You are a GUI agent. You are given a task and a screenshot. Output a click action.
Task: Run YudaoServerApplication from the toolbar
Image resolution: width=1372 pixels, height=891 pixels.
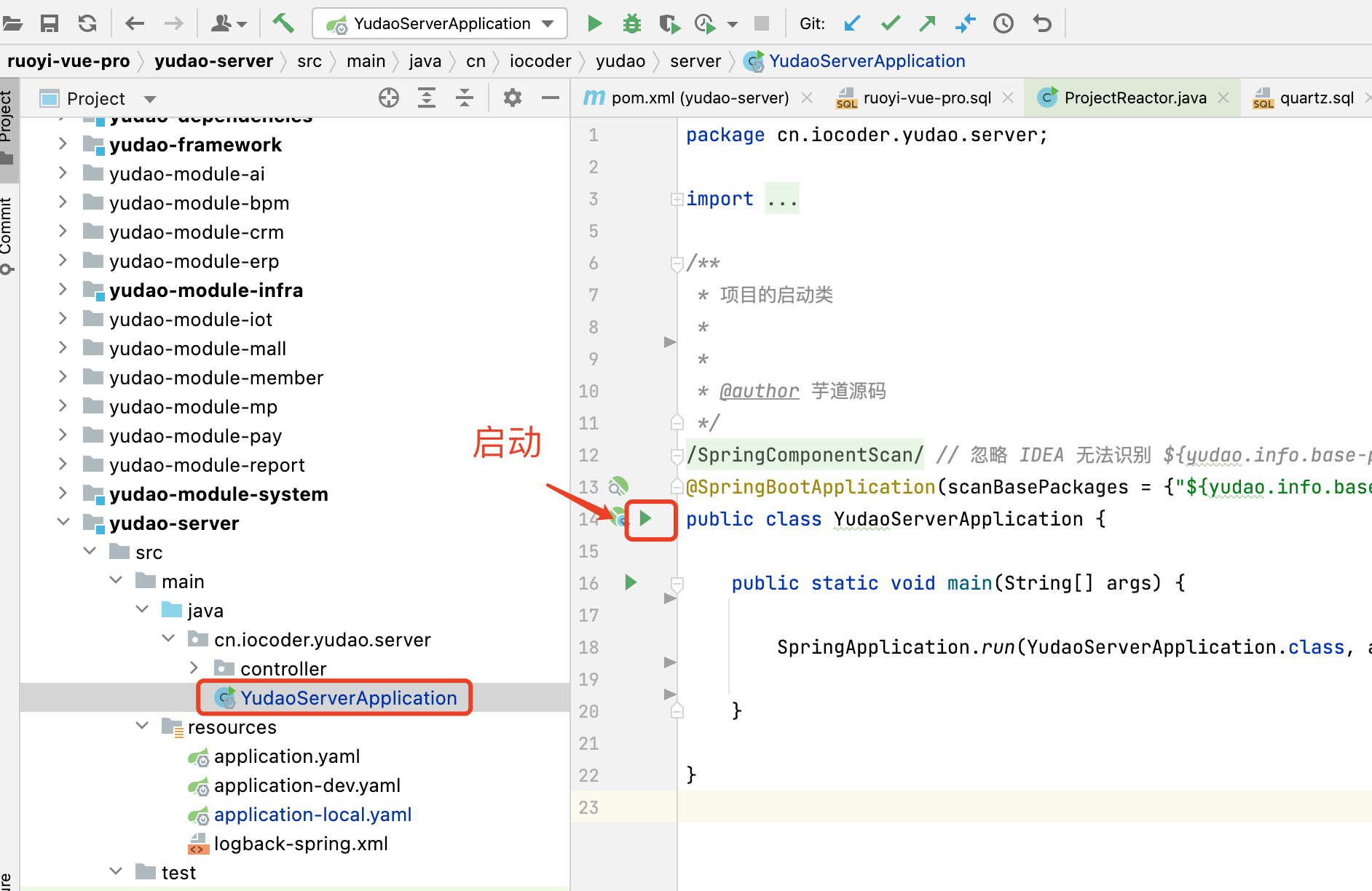(x=594, y=23)
